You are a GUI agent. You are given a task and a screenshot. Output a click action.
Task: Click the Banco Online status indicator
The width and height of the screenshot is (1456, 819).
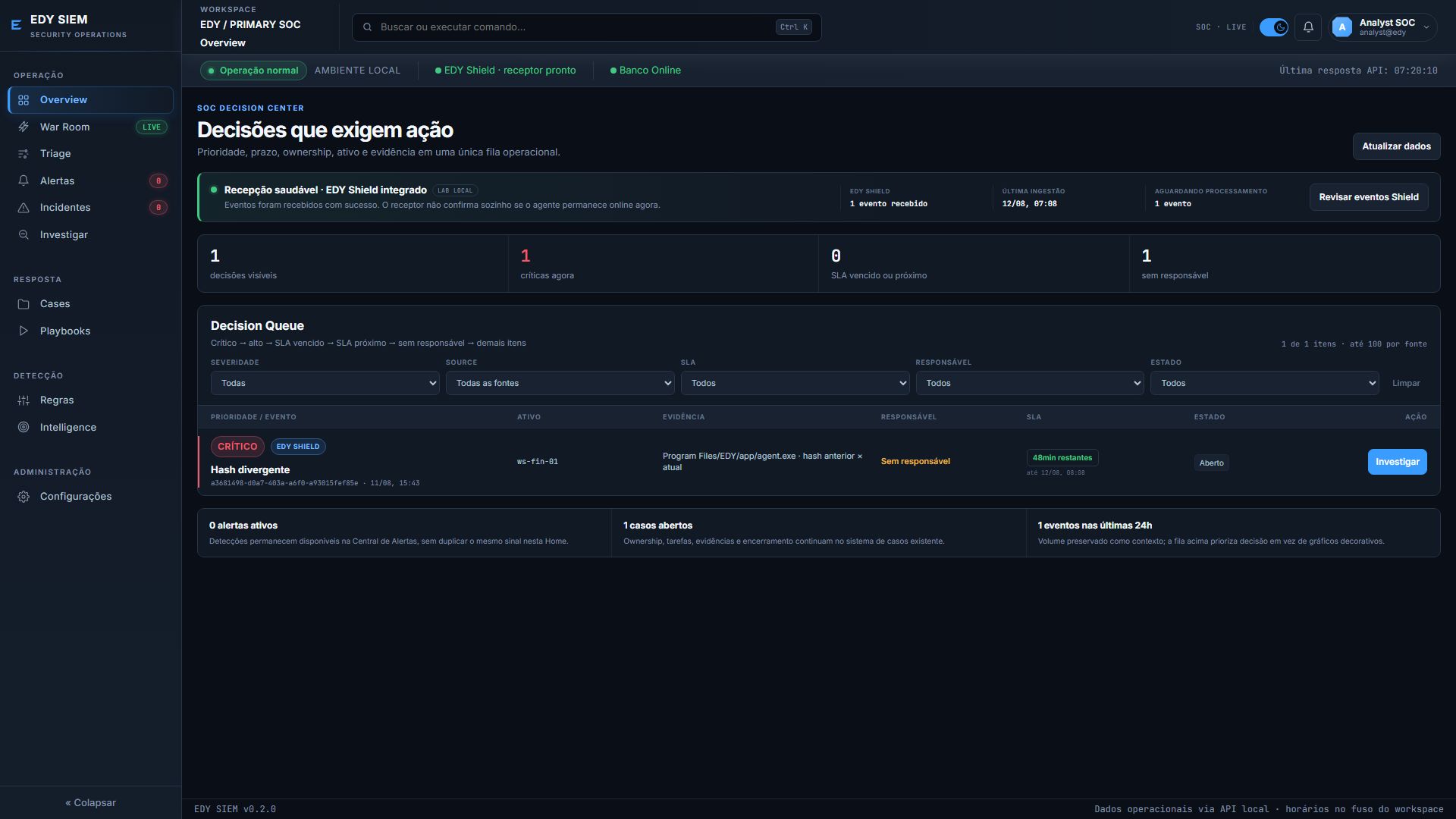pyautogui.click(x=646, y=71)
